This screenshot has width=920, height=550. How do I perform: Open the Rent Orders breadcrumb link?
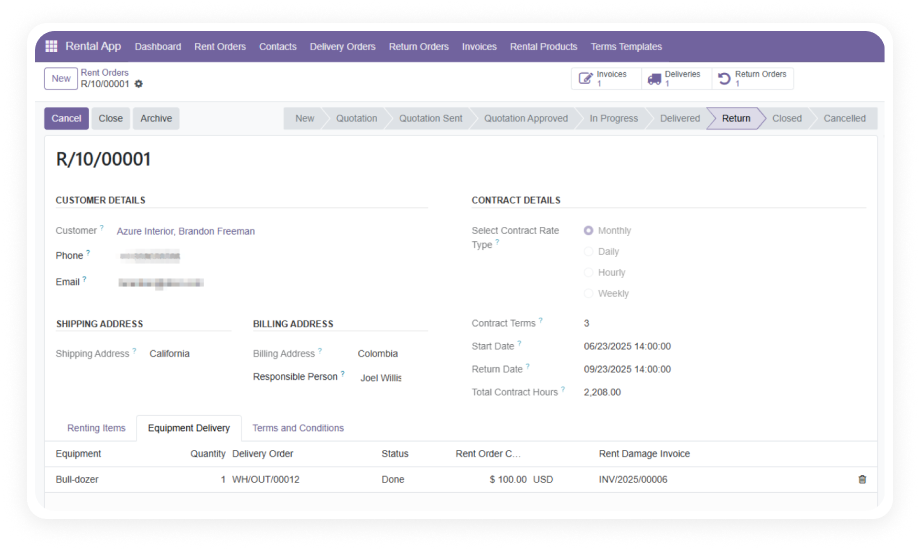point(104,73)
